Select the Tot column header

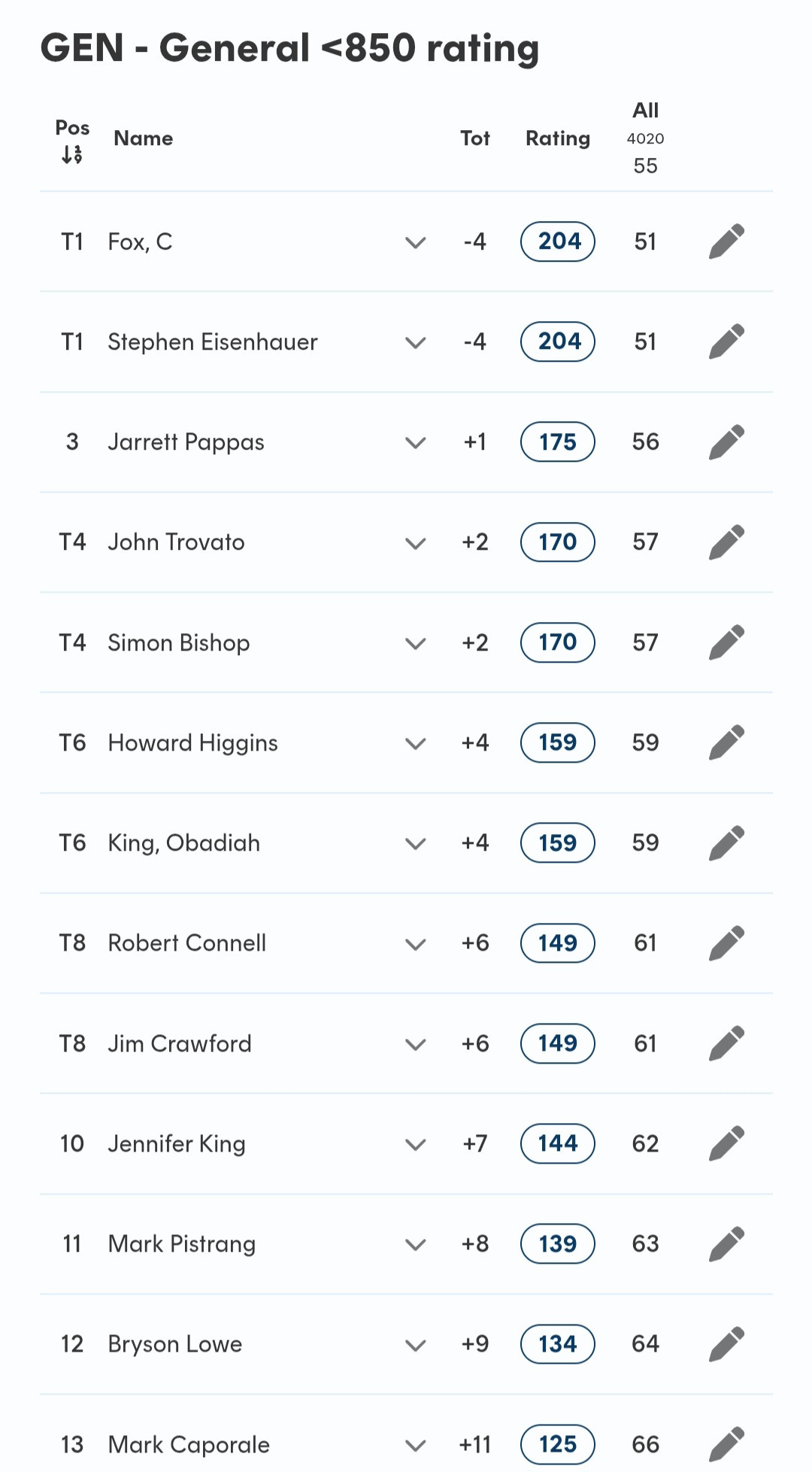coord(475,138)
